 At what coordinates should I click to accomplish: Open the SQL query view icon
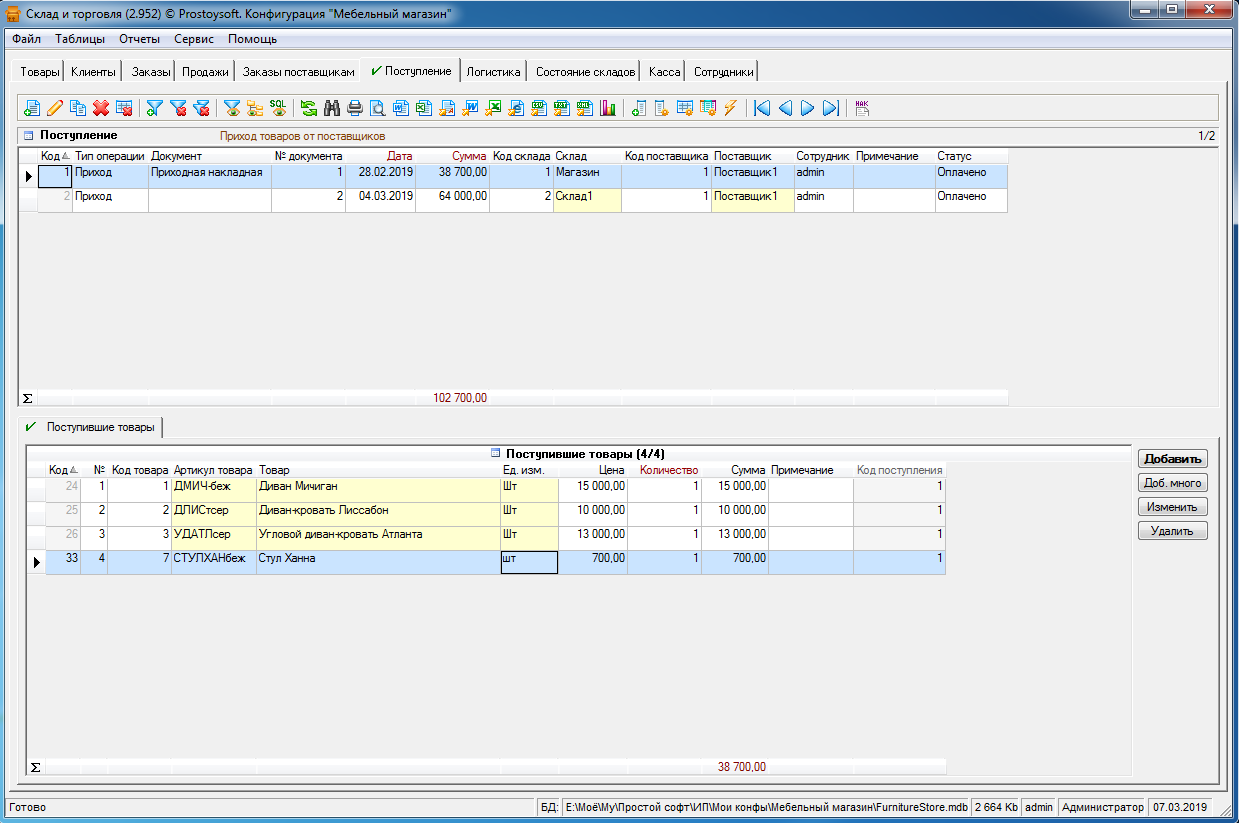click(278, 108)
